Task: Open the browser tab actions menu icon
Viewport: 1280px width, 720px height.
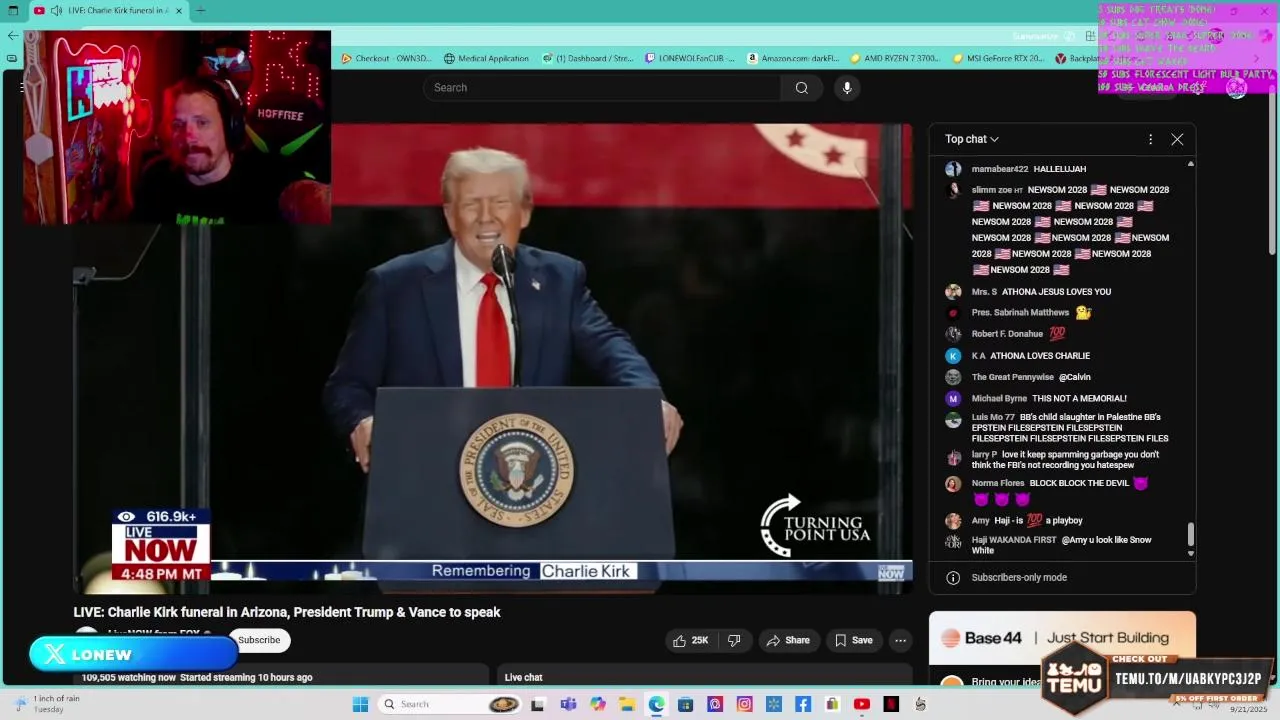Action: coord(13,11)
